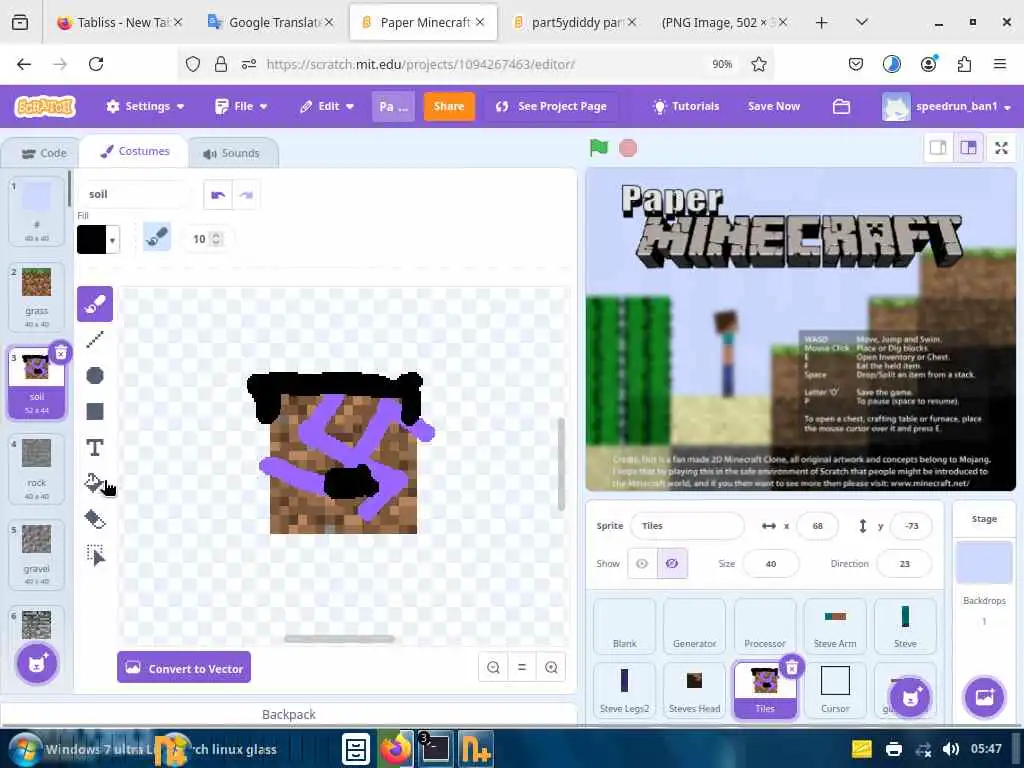Image resolution: width=1024 pixels, height=768 pixels.
Task: Click the Undo arrow button
Action: tap(218, 195)
